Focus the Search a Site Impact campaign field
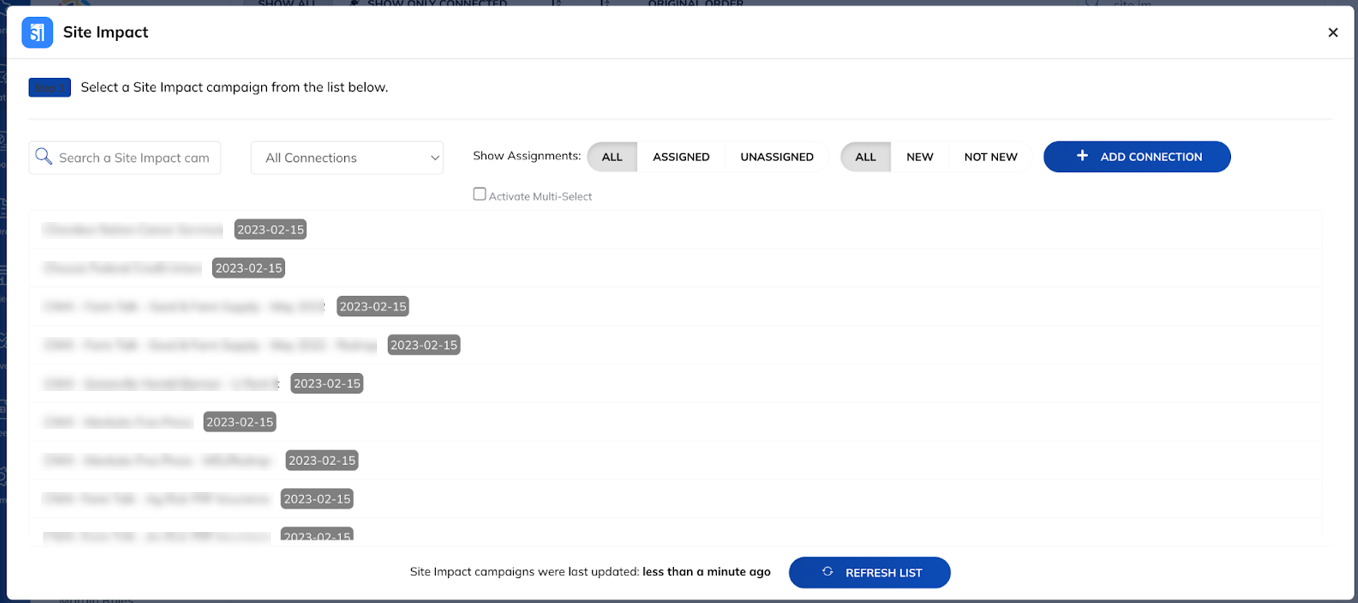This screenshot has width=1358, height=603. tap(125, 157)
